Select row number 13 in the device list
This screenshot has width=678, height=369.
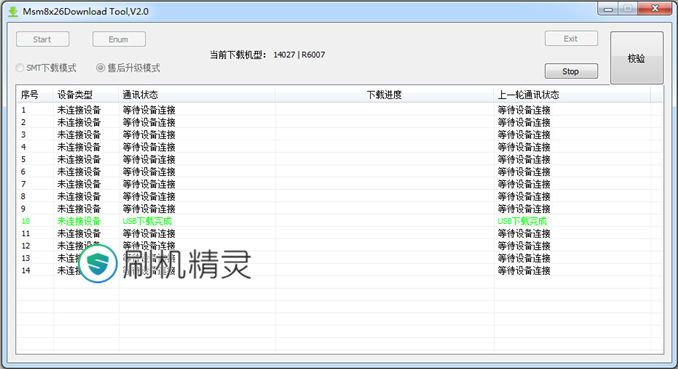click(x=339, y=258)
